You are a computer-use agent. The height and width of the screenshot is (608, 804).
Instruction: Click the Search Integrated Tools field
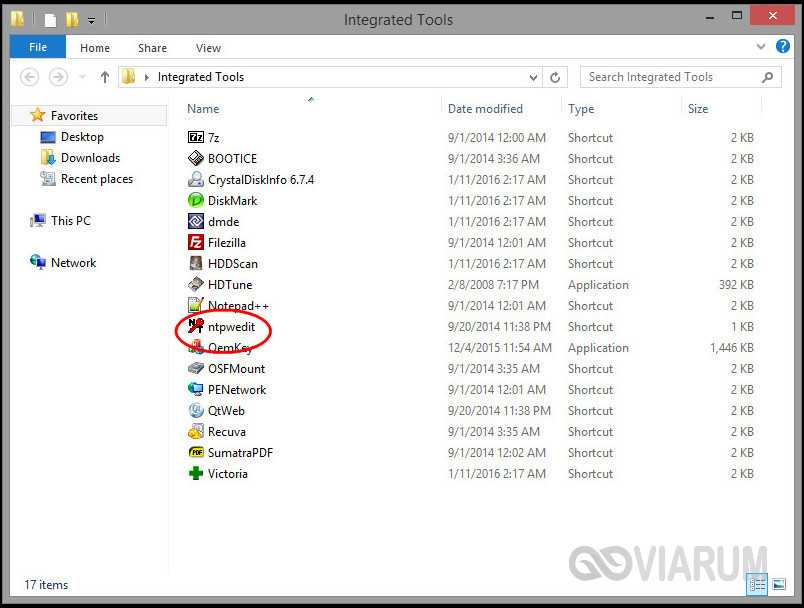tap(668, 77)
